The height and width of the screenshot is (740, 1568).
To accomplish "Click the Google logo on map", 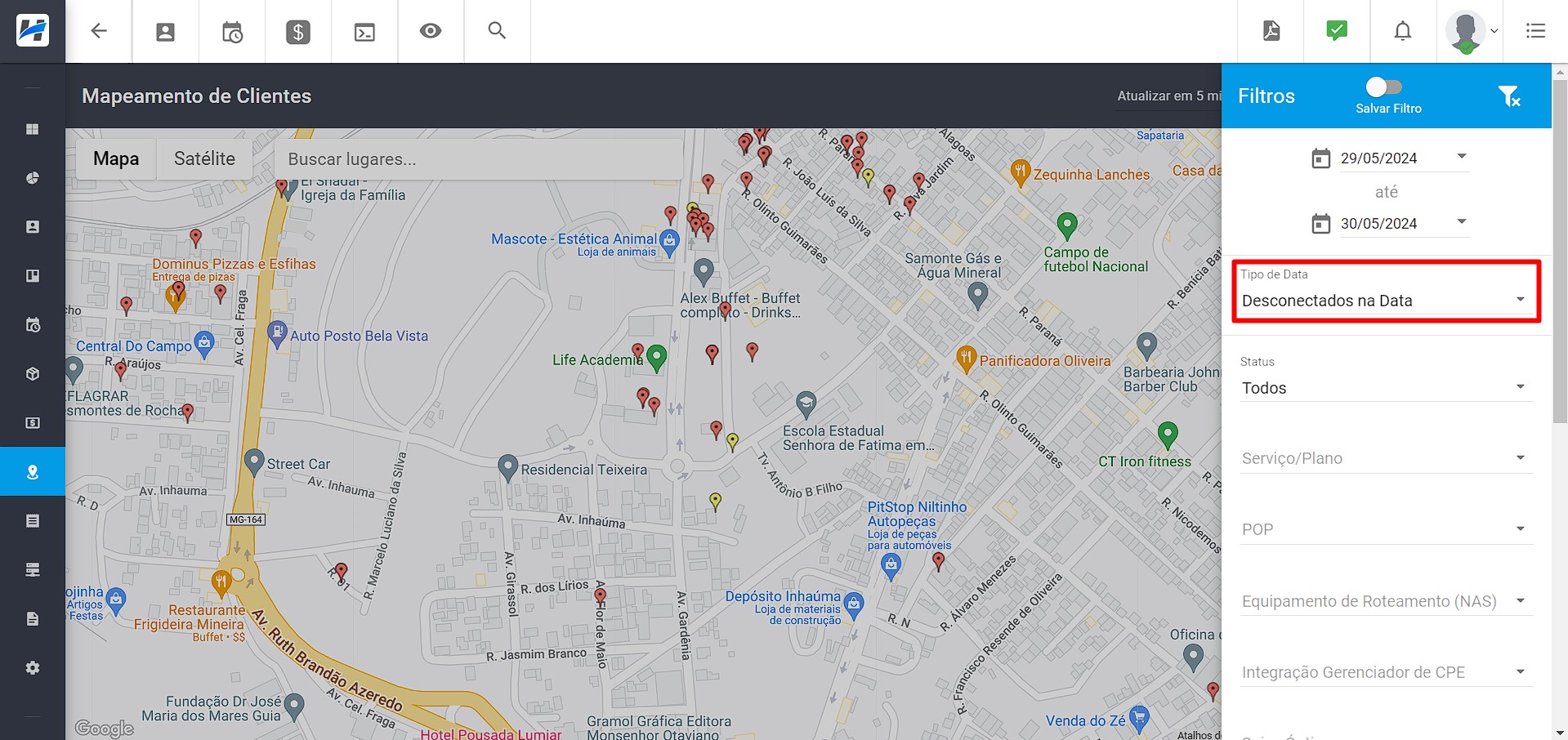I will pyautogui.click(x=104, y=729).
